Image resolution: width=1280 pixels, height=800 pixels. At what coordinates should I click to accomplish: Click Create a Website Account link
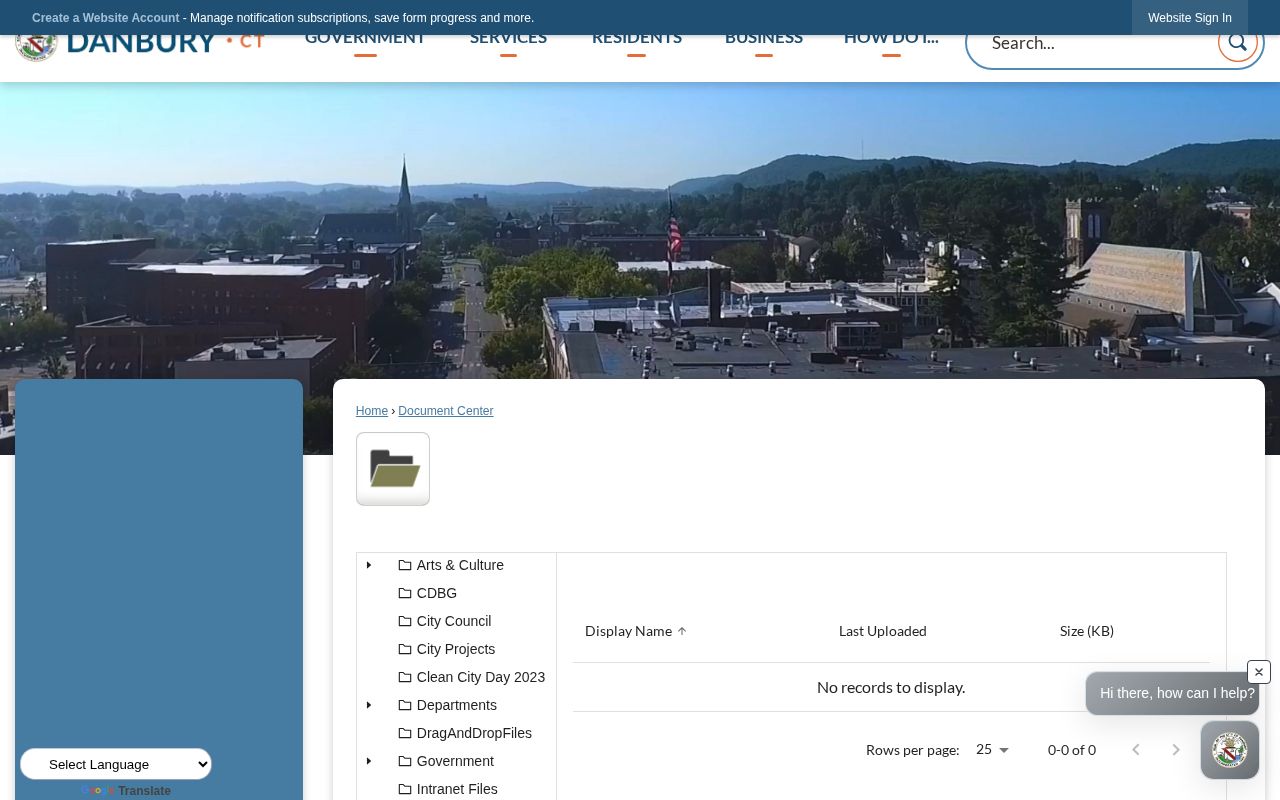point(106,18)
